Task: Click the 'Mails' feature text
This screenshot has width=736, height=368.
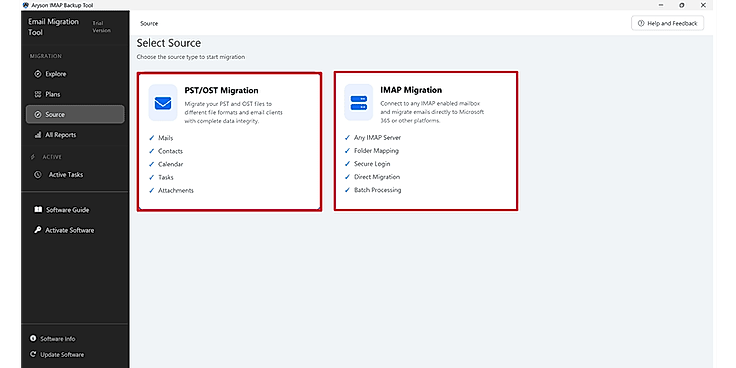Action: (166, 138)
